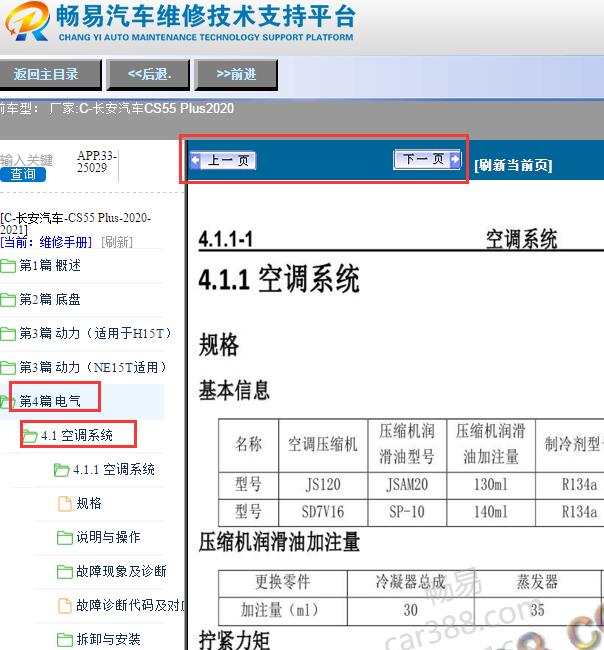
Task: Click the 蒸发器 table header
Action: click(537, 582)
